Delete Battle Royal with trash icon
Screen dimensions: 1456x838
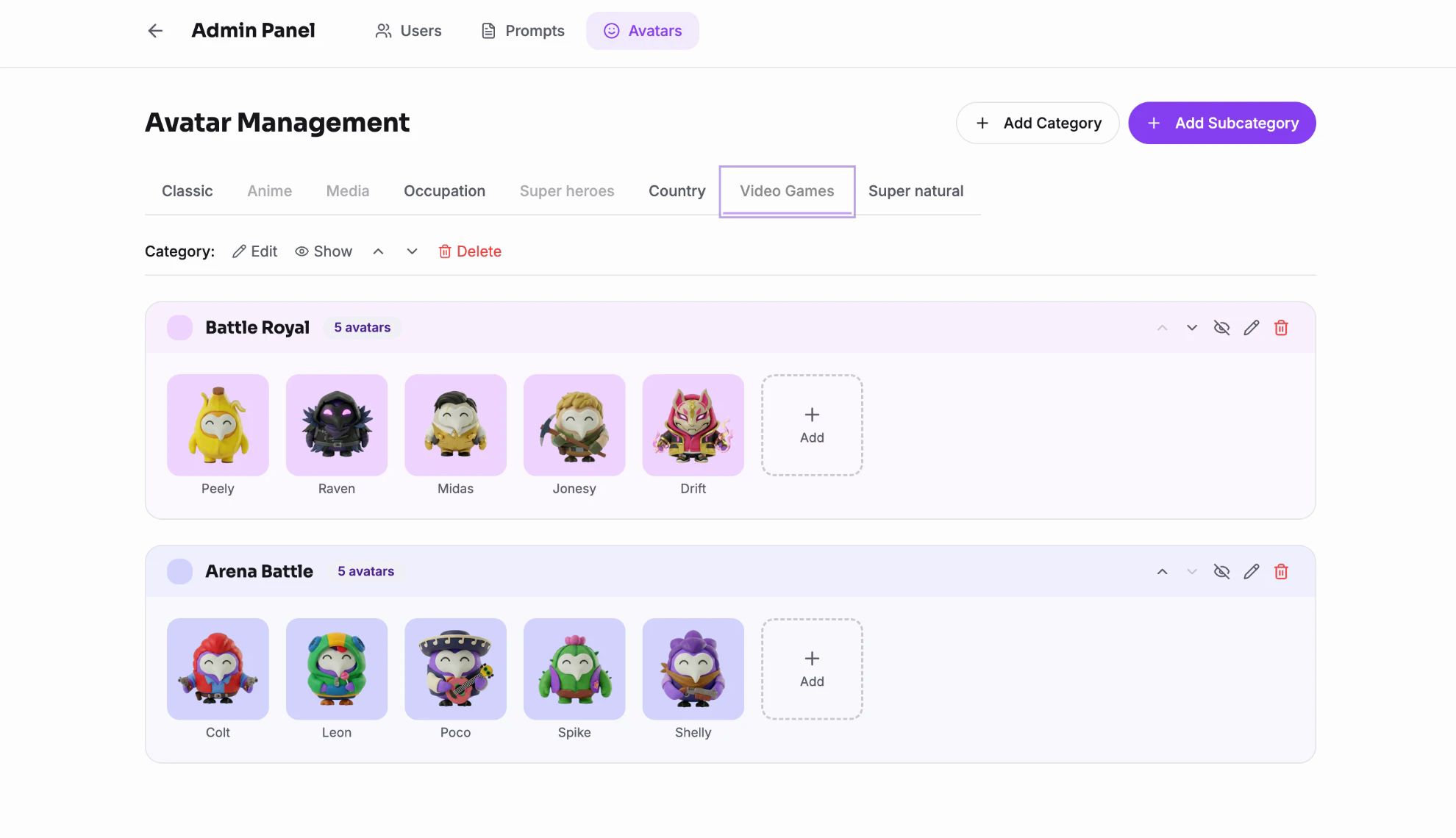tap(1281, 328)
